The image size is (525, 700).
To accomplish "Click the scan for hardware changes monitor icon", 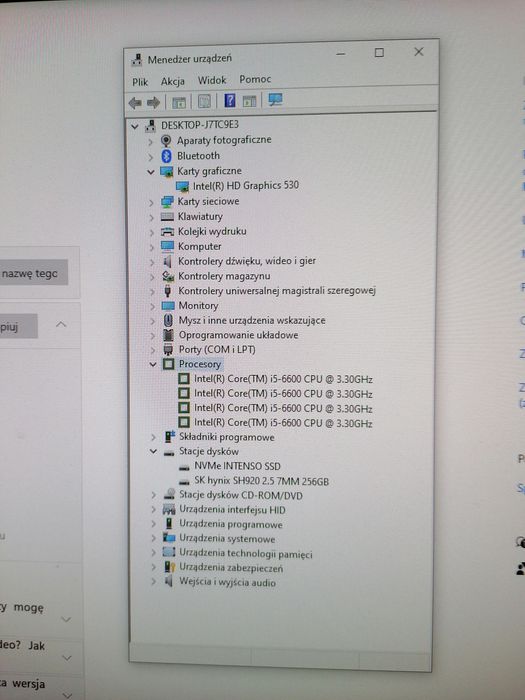I will point(275,99).
